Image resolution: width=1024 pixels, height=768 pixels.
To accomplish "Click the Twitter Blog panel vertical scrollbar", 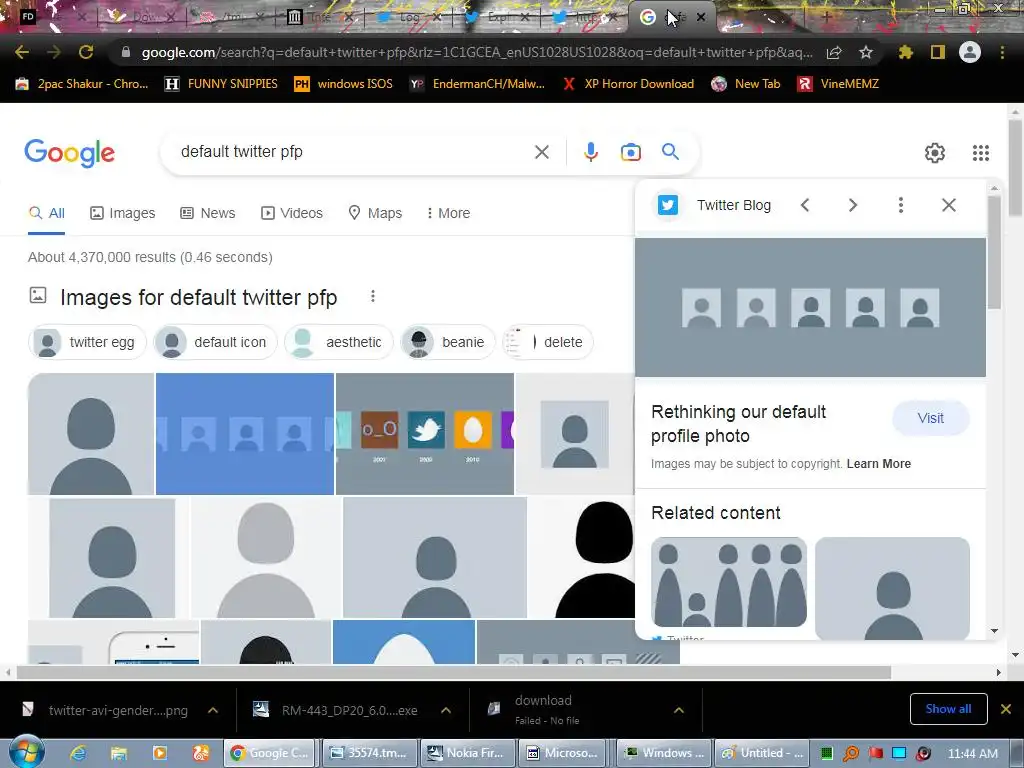I will point(994,252).
